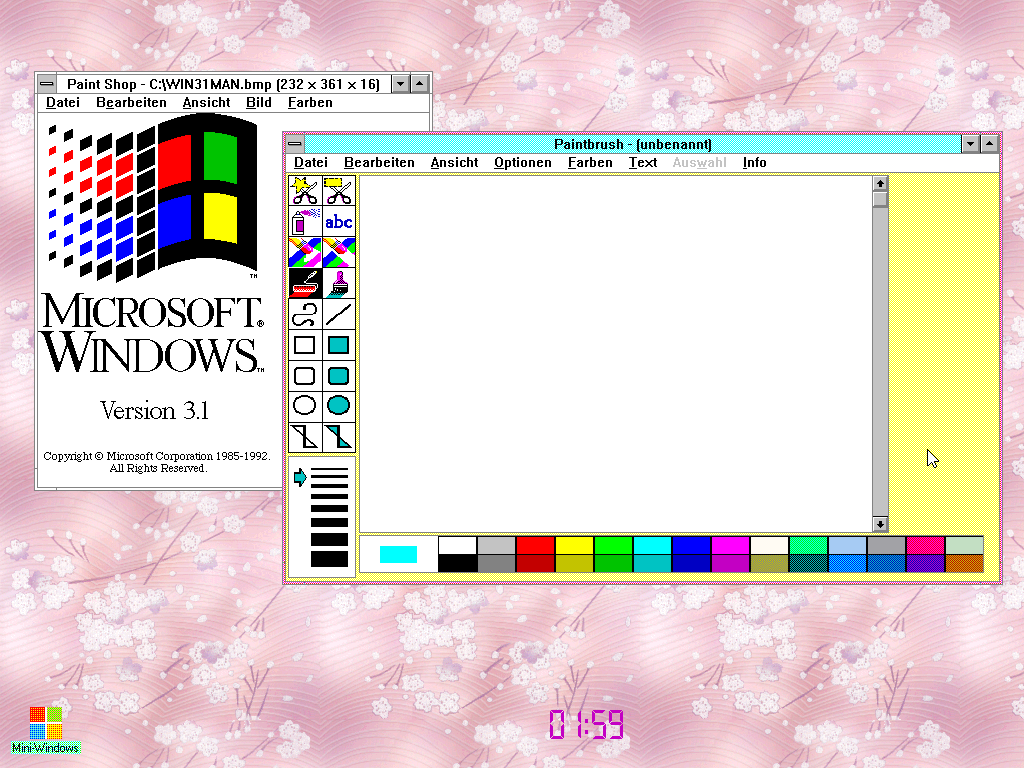The width and height of the screenshot is (1024, 768).
Task: Select the hot pink palette swatch
Action: (x=925, y=545)
